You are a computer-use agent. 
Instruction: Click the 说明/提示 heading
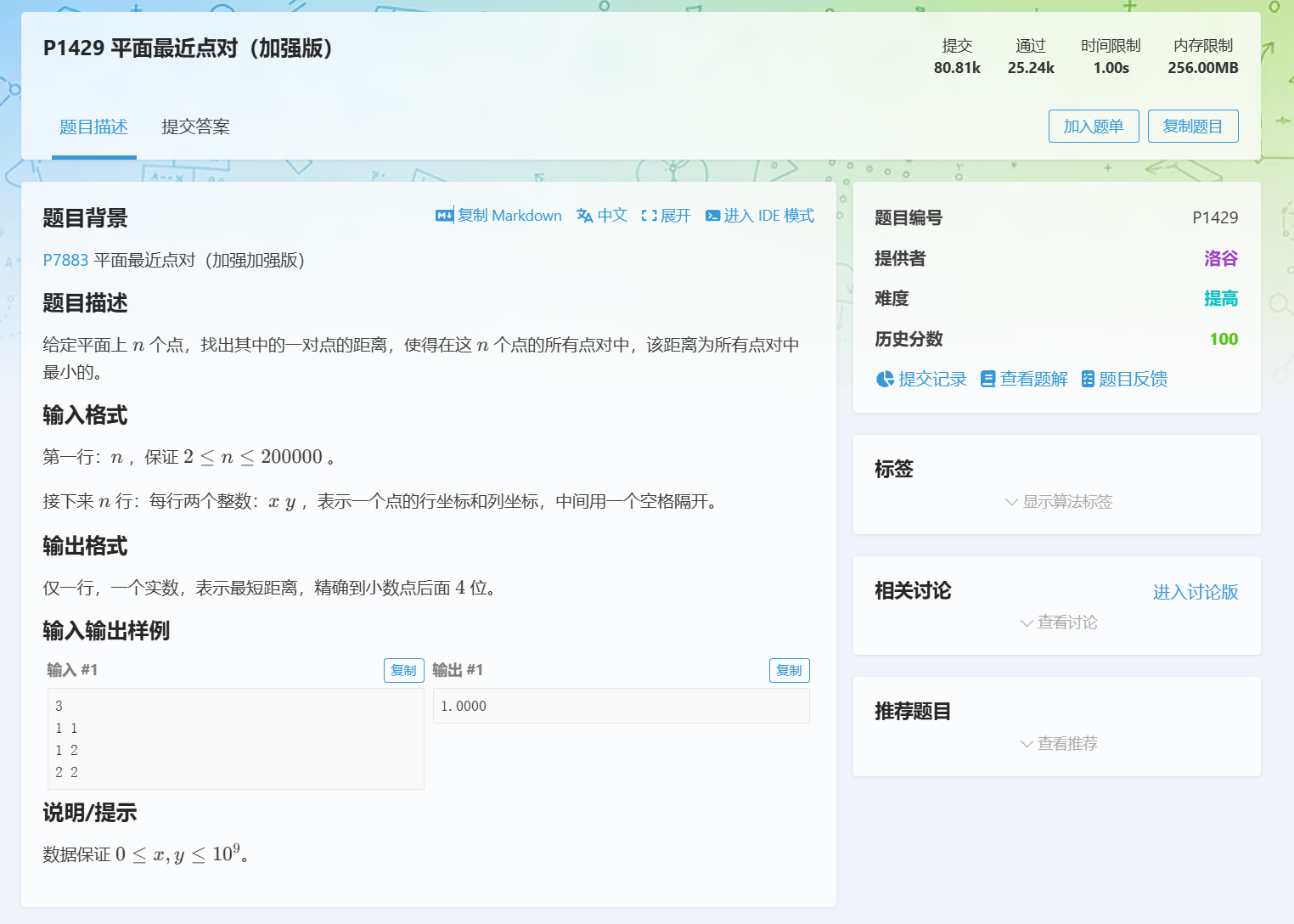(x=90, y=813)
